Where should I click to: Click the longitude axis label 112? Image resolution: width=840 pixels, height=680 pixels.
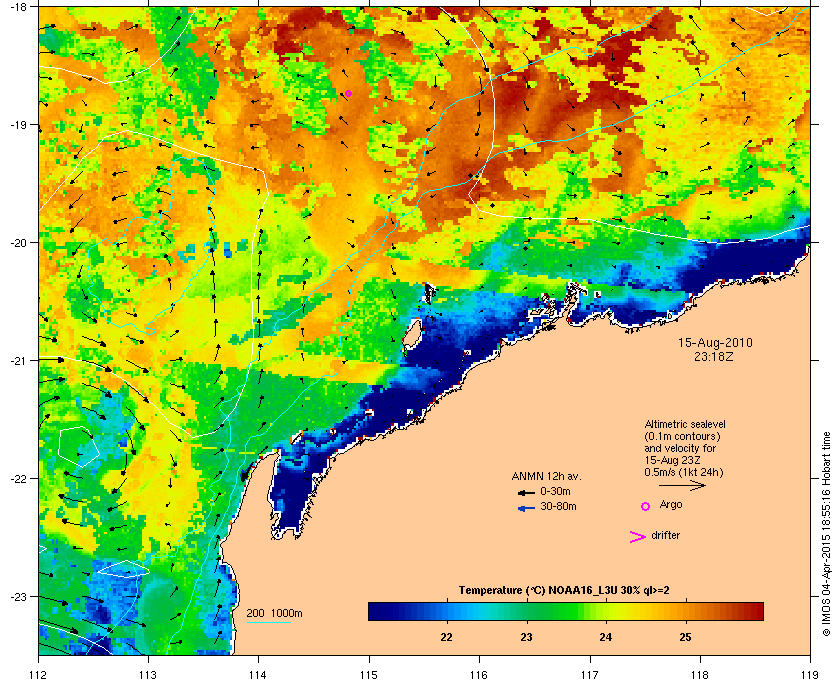[x=39, y=675]
